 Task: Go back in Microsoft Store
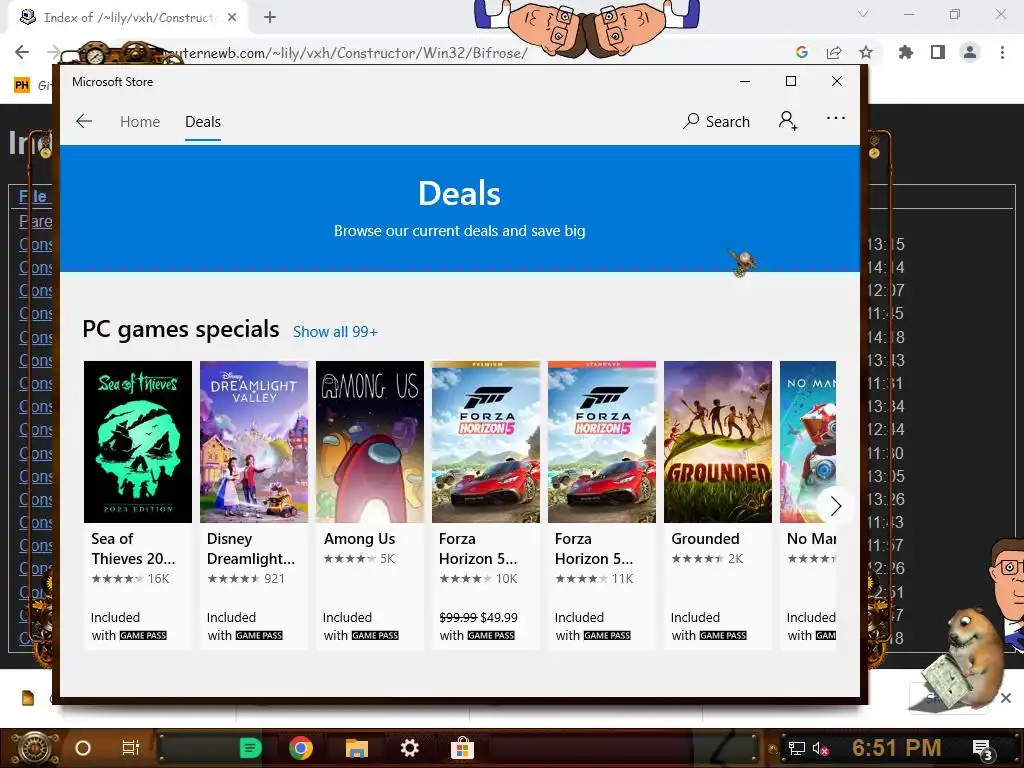(84, 121)
